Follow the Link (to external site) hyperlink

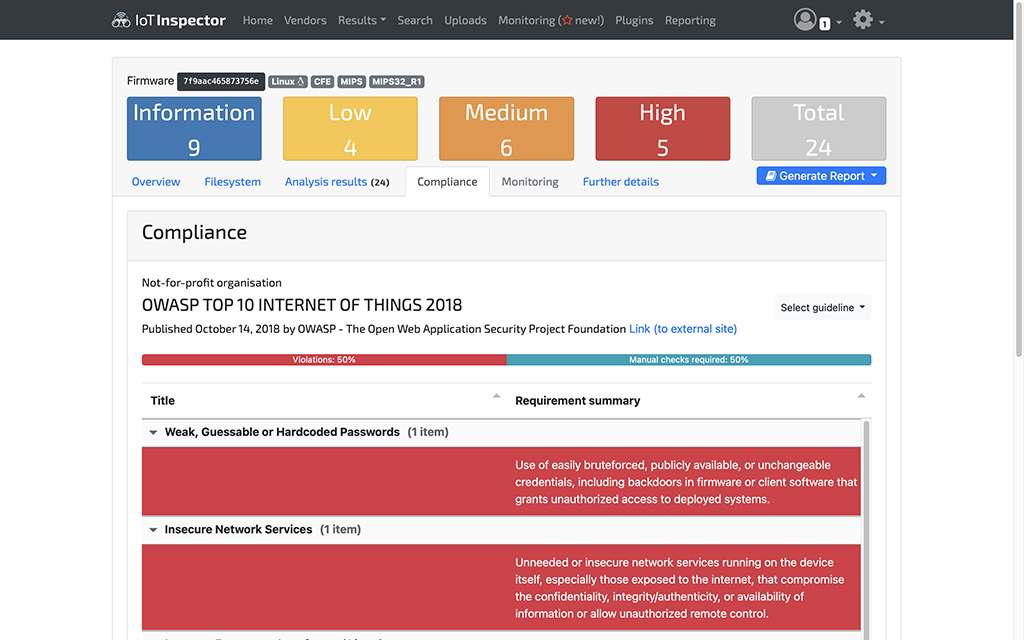[x=682, y=329]
